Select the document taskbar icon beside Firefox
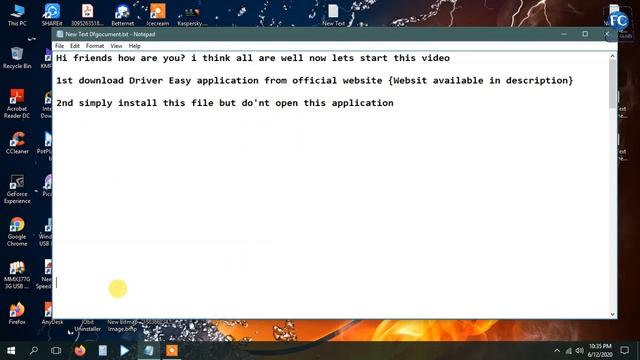 click(102, 351)
